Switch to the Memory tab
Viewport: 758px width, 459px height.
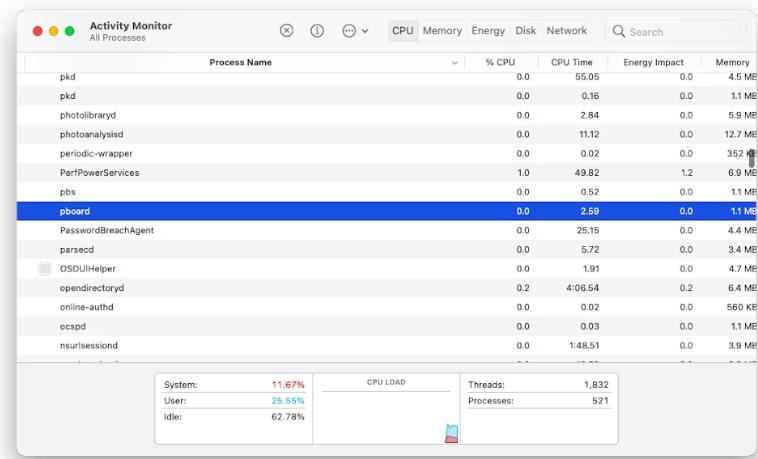442,31
